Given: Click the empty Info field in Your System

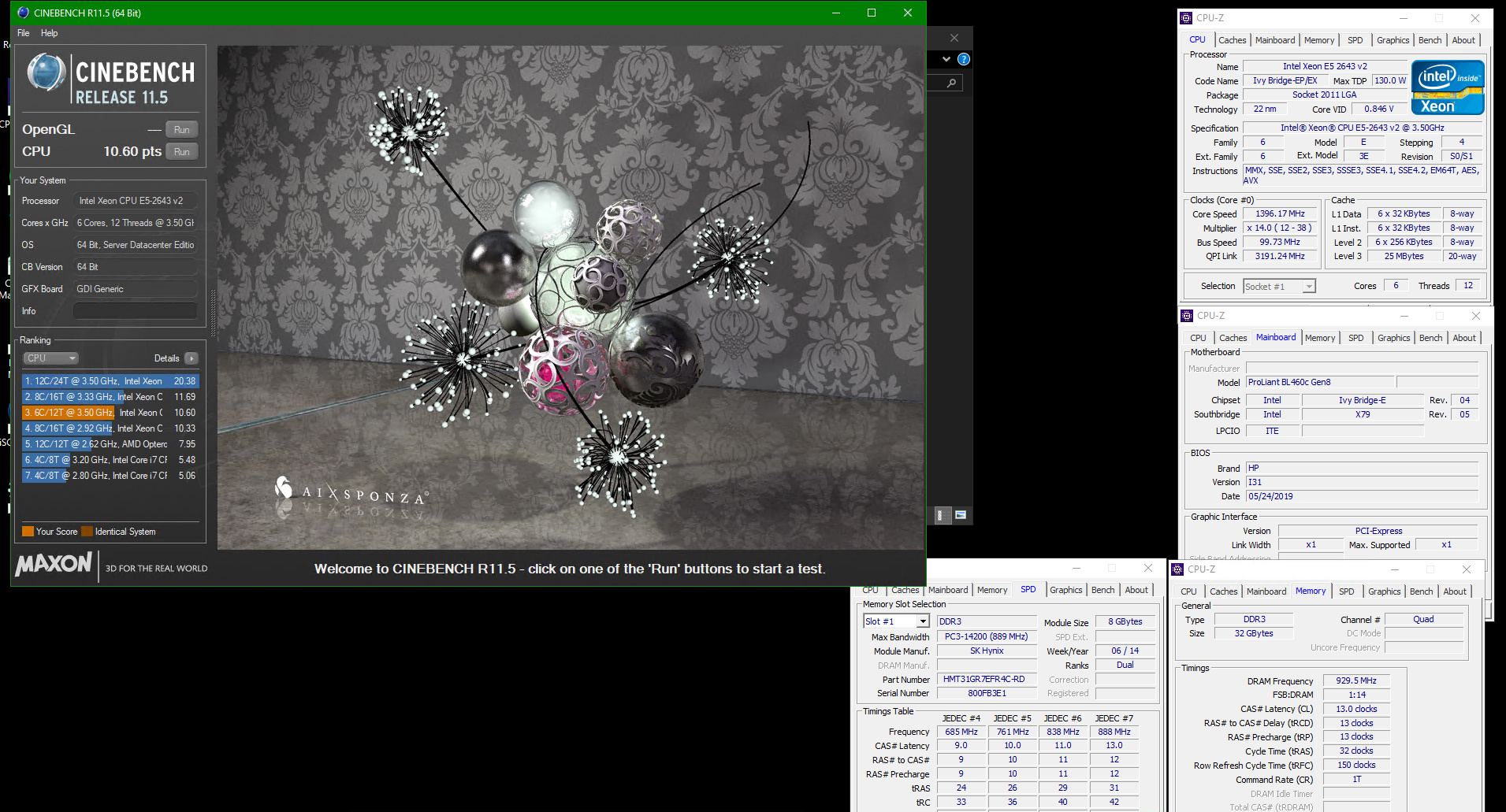Looking at the screenshot, I should [135, 311].
